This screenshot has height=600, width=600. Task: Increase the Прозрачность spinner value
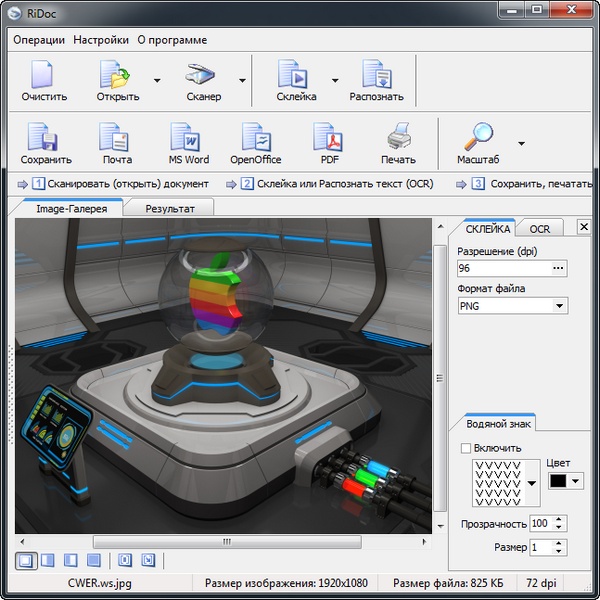[559, 519]
